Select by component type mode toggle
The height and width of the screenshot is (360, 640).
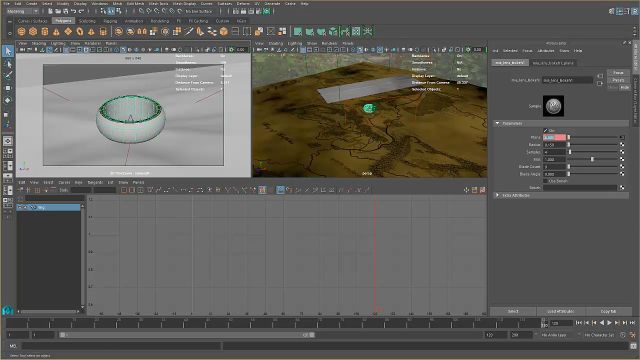(x=118, y=11)
